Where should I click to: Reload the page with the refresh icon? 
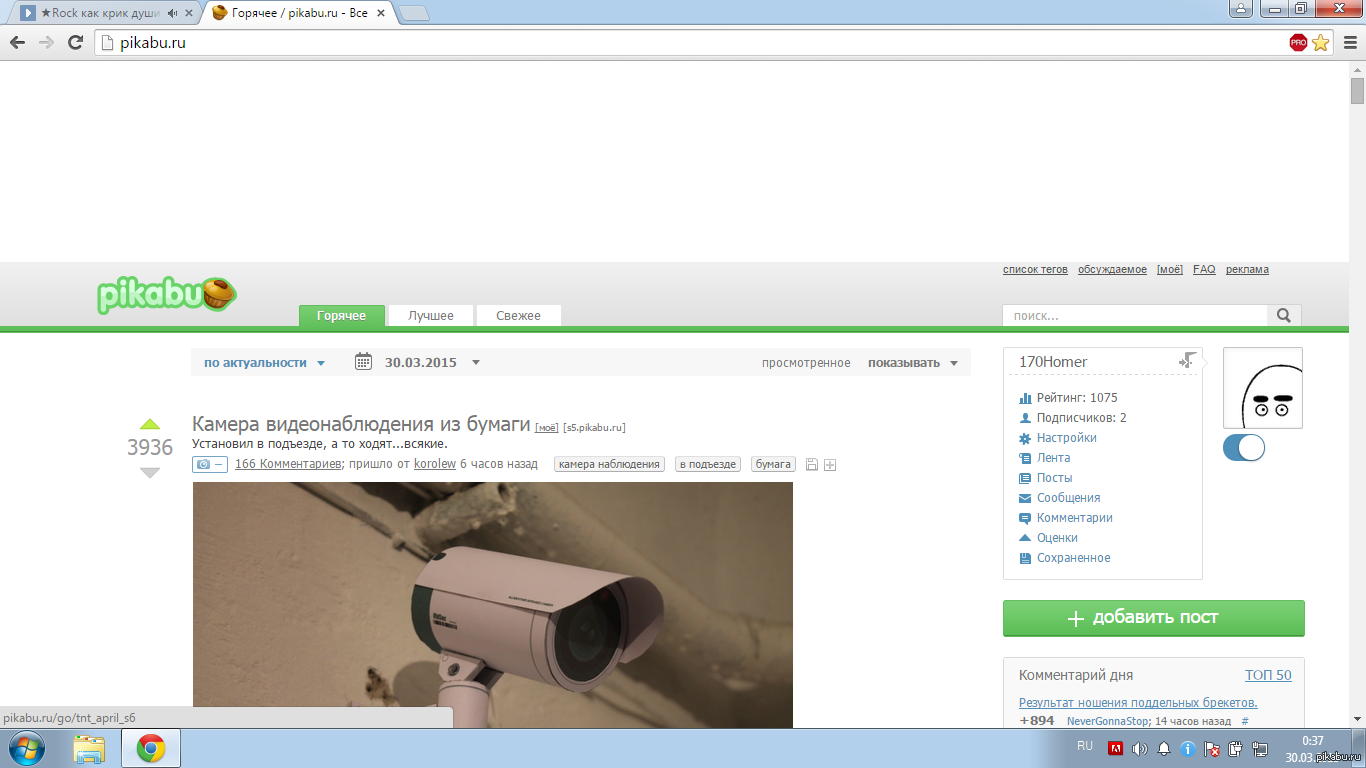75,42
